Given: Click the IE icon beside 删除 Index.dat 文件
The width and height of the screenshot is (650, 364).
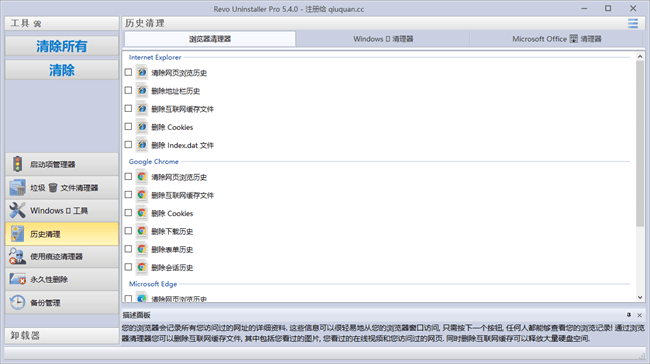Looking at the screenshot, I should (x=142, y=145).
